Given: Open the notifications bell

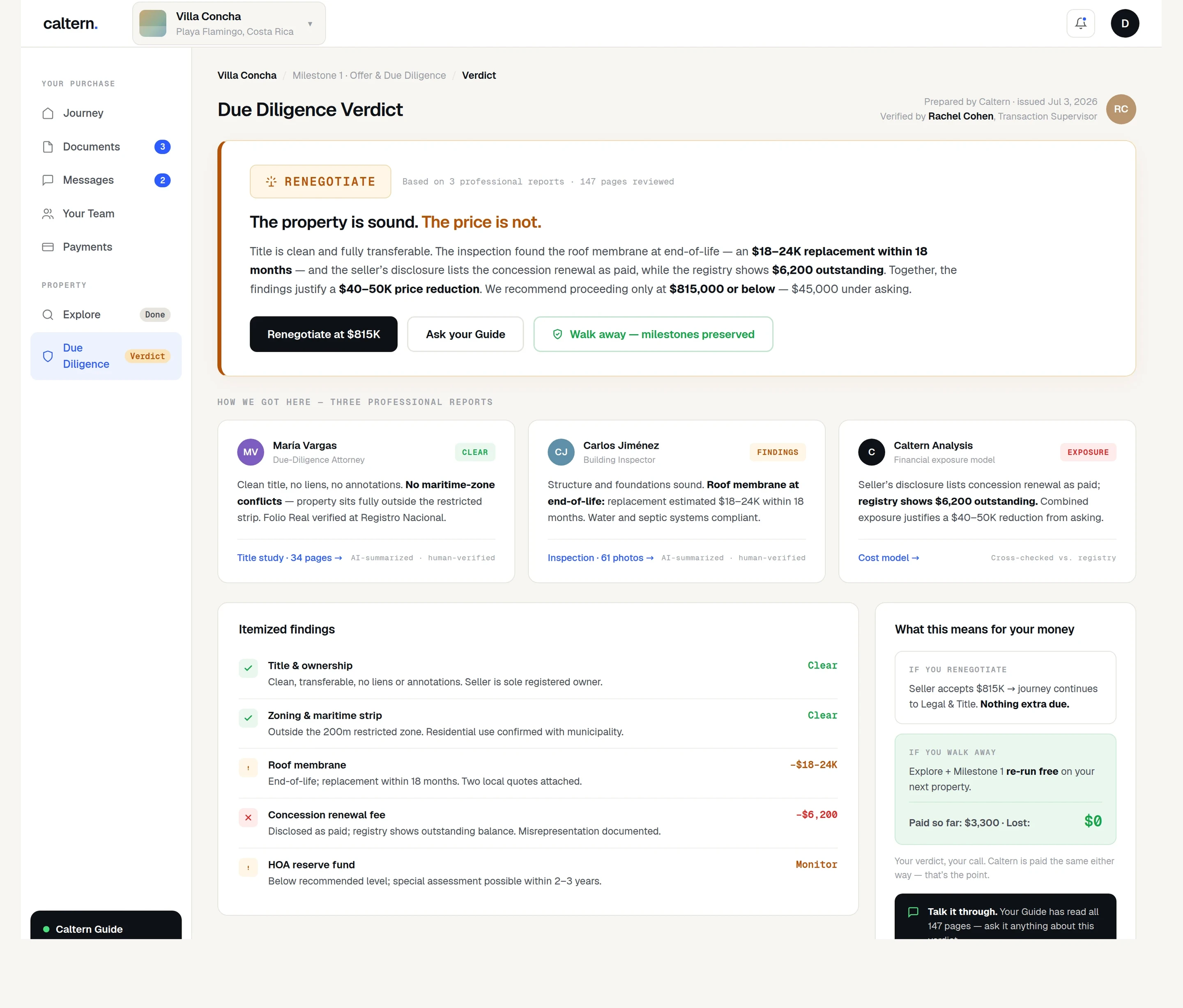Looking at the screenshot, I should tap(1080, 23).
